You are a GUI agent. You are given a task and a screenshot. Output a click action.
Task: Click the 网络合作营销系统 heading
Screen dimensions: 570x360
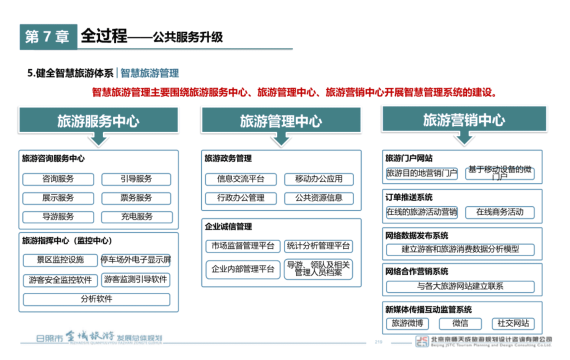[x=417, y=272]
